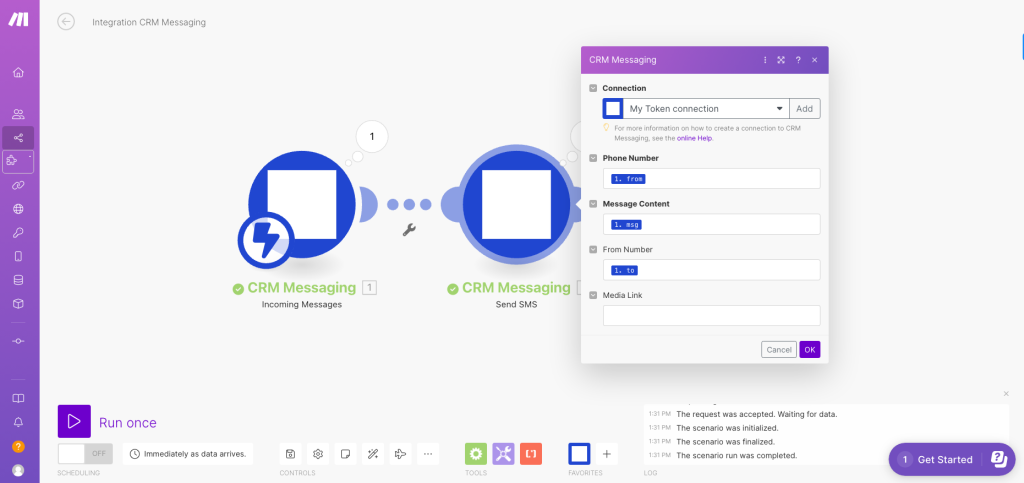Click the Explain flow airplane icon

point(401,454)
